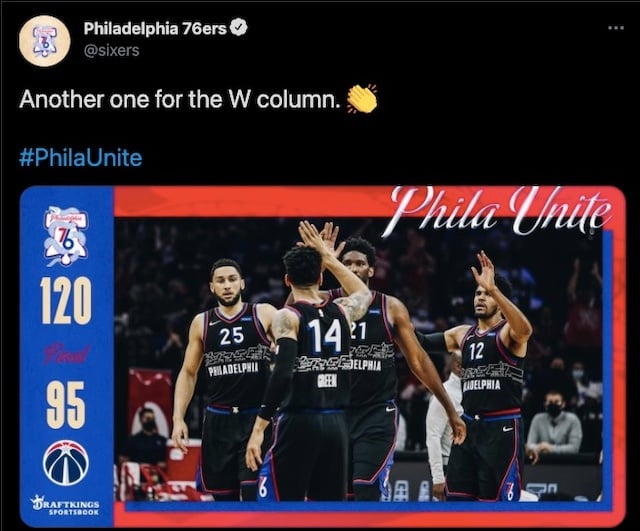Click the tweet text Another one for the W column
Image resolution: width=640 pixels, height=531 pixels.
180,99
